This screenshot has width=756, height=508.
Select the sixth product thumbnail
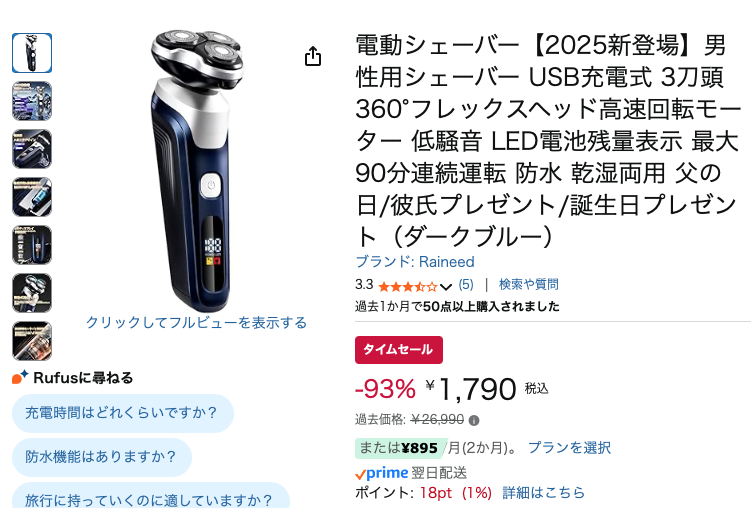[32, 293]
